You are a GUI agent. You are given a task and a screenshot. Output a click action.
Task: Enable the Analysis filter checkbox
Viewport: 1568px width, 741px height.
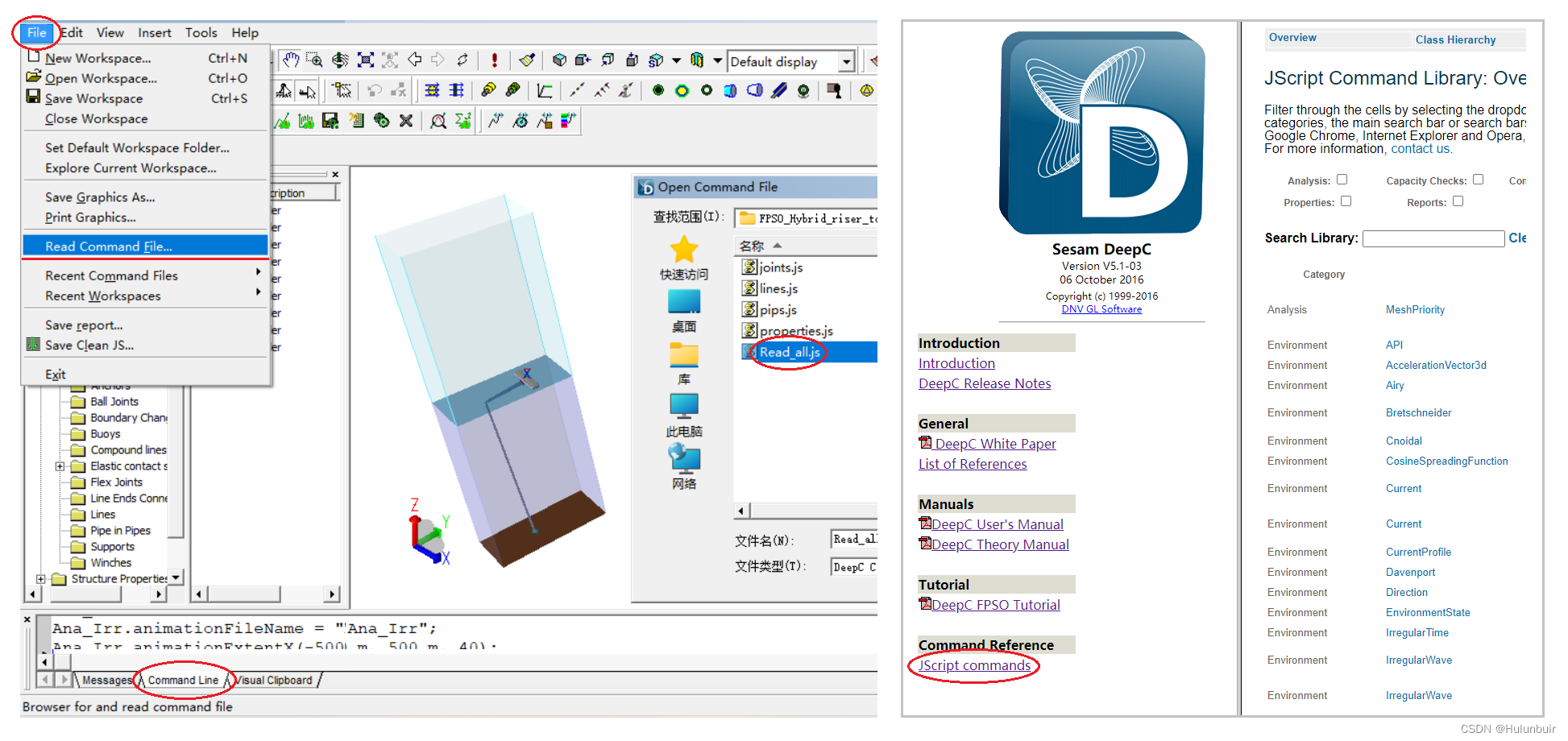pyautogui.click(x=1341, y=179)
